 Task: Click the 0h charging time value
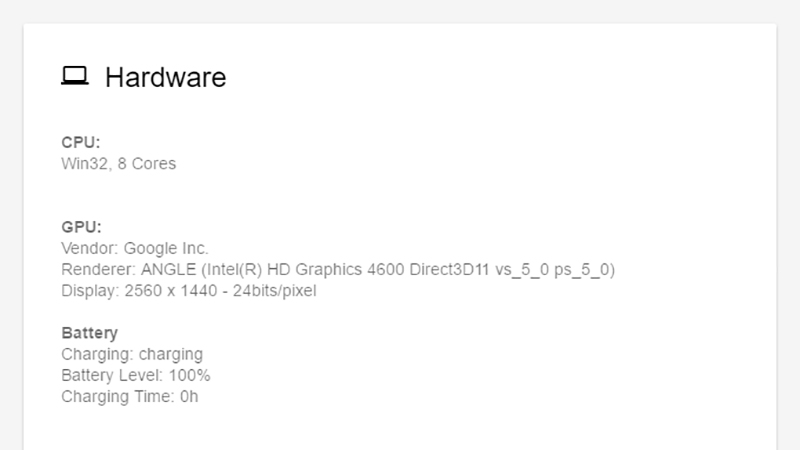tap(189, 397)
